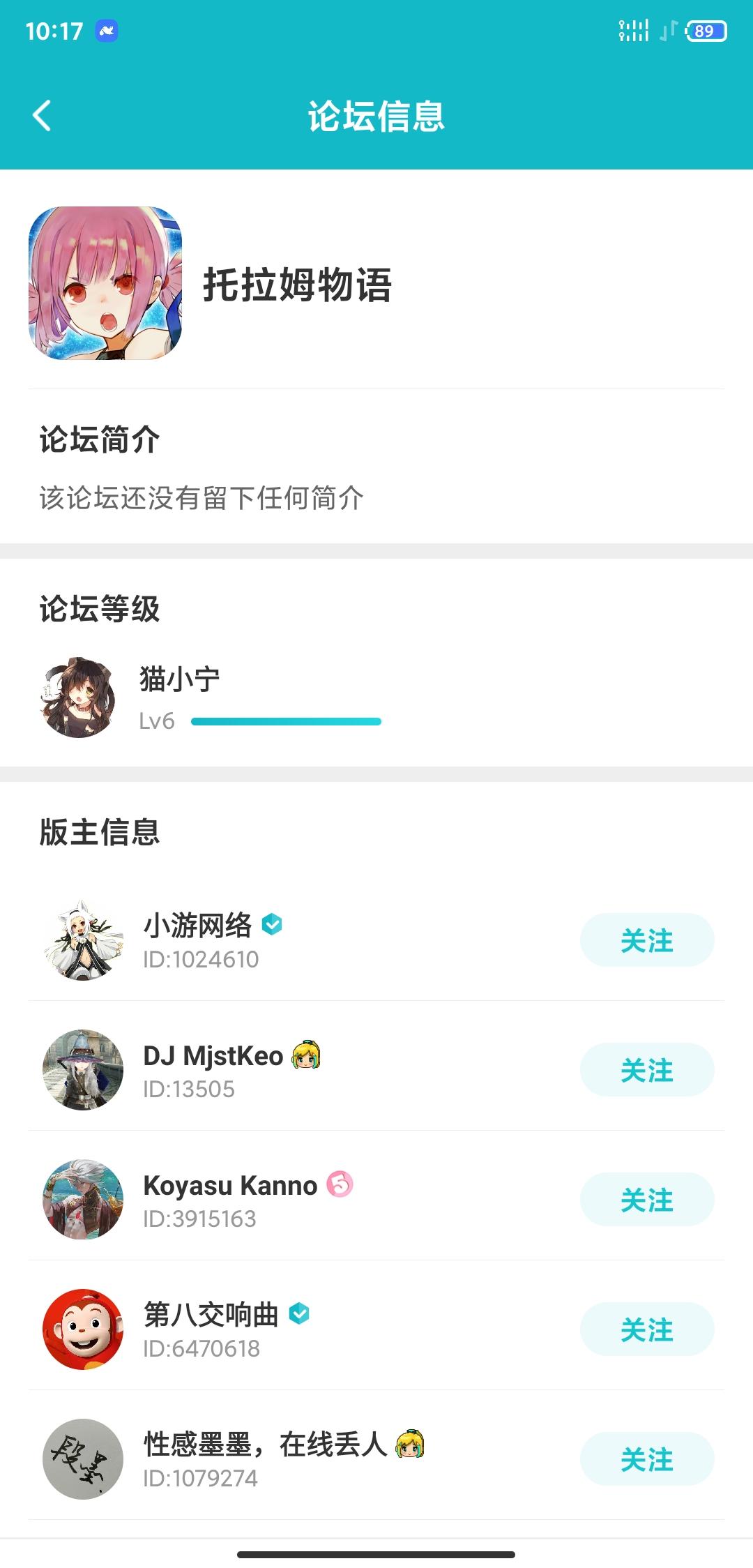Follow 小游网络 with 关注 button
This screenshot has width=753, height=1568.
646,940
